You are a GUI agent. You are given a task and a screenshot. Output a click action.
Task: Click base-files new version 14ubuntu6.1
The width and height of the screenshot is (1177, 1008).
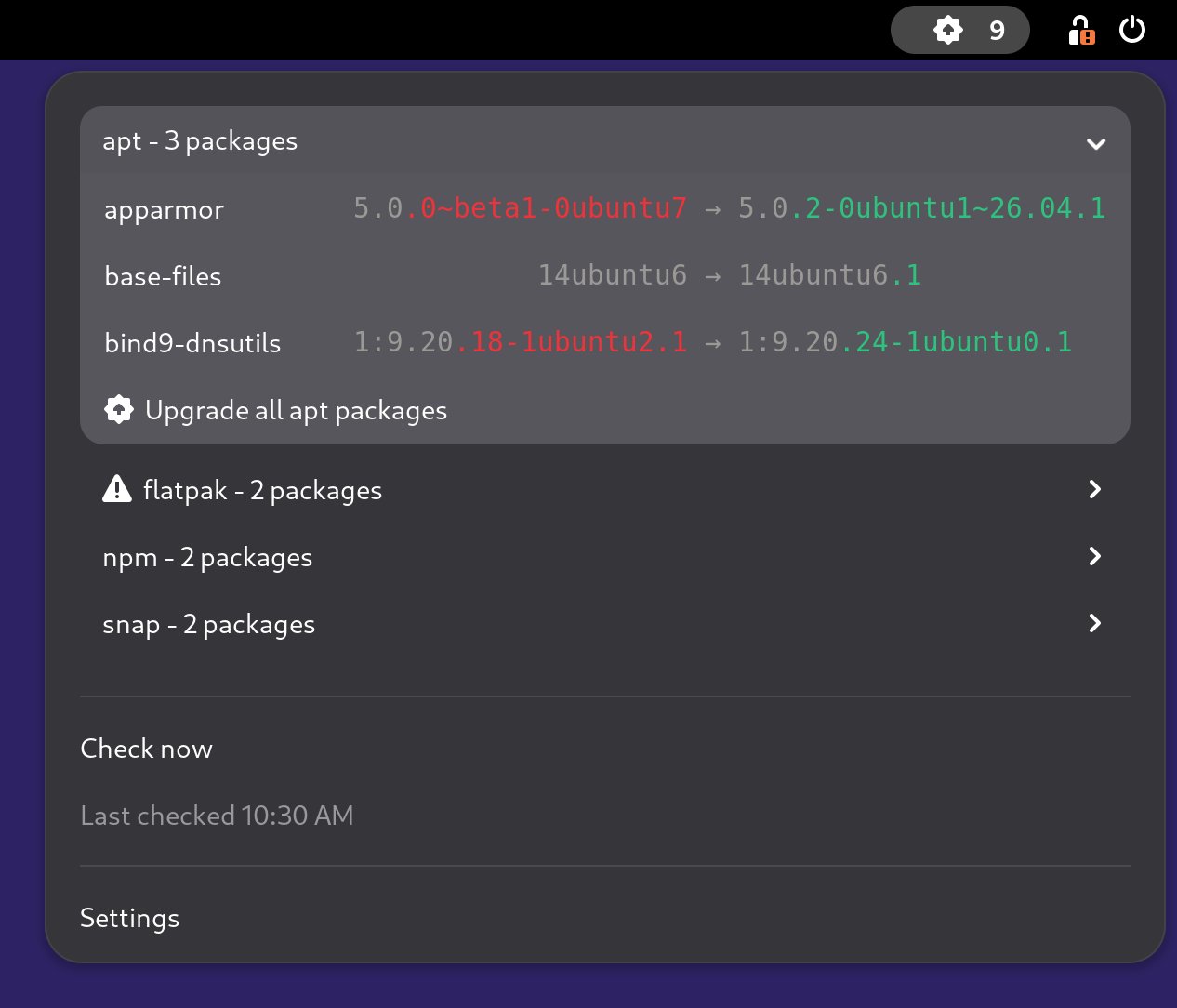(x=830, y=274)
